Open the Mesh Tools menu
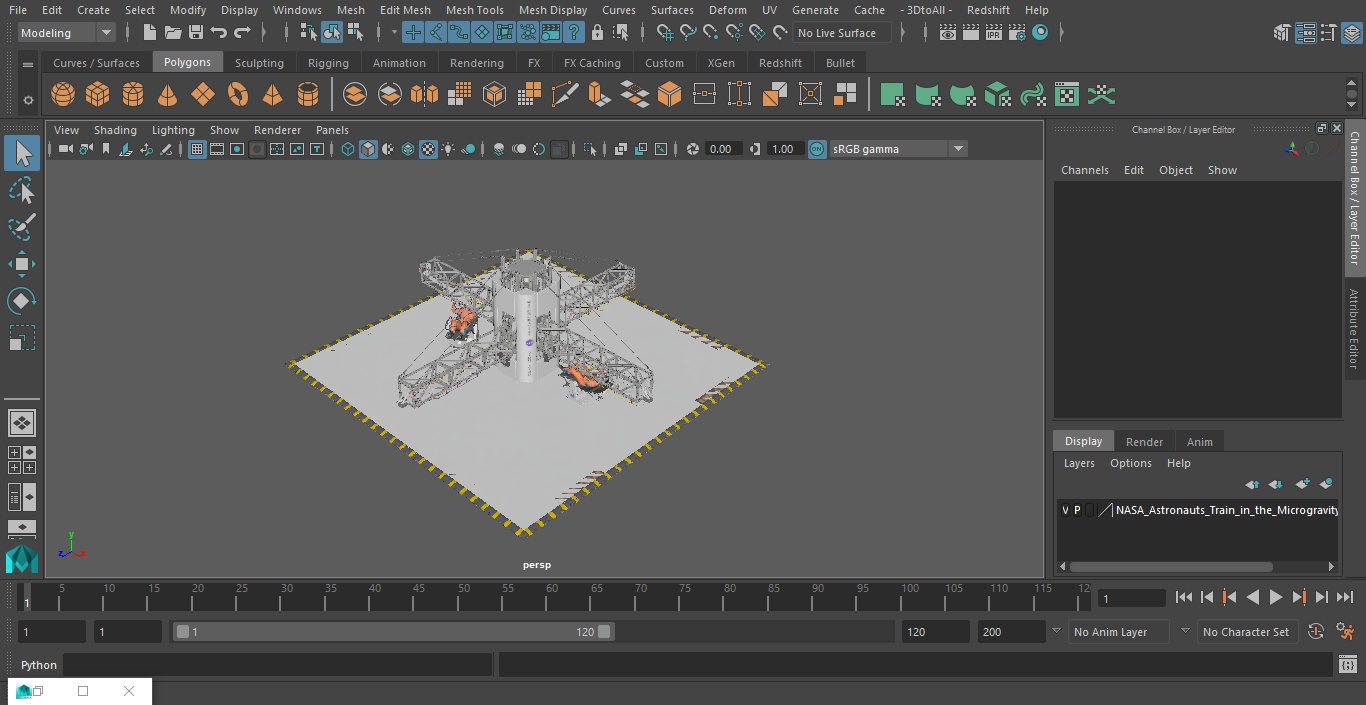This screenshot has height=705, width=1366. pyautogui.click(x=474, y=10)
